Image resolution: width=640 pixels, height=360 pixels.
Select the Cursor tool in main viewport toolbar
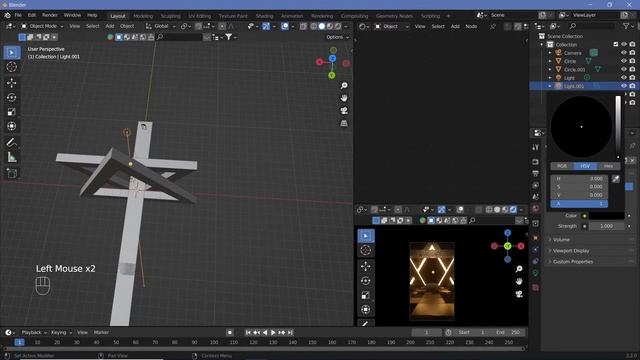pos(11,67)
